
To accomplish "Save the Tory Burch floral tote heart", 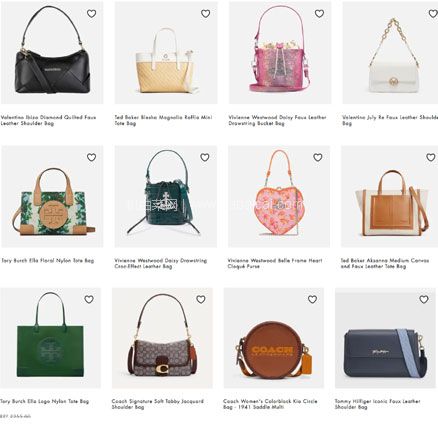I will [91, 157].
